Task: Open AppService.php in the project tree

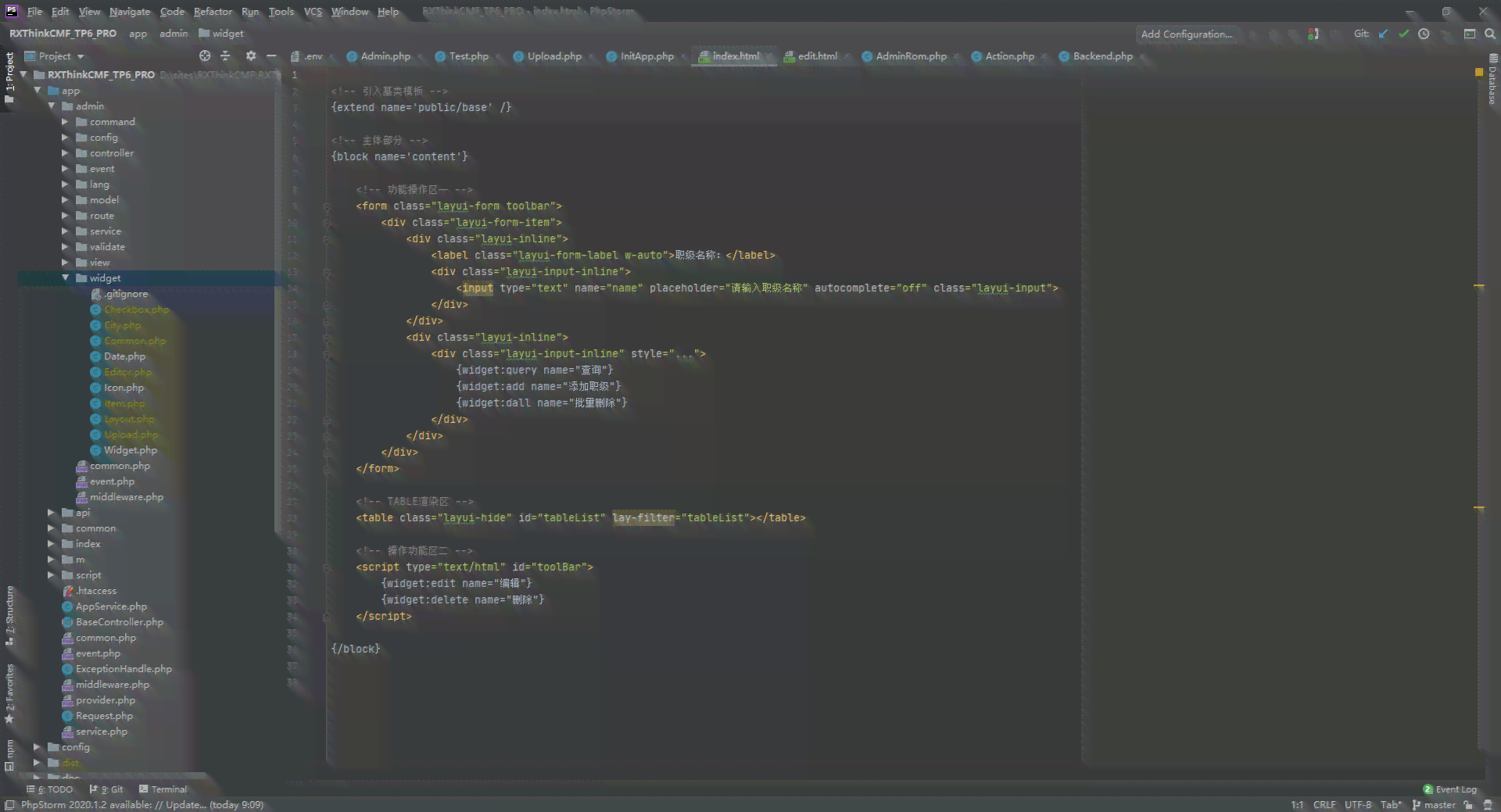Action: (105, 606)
